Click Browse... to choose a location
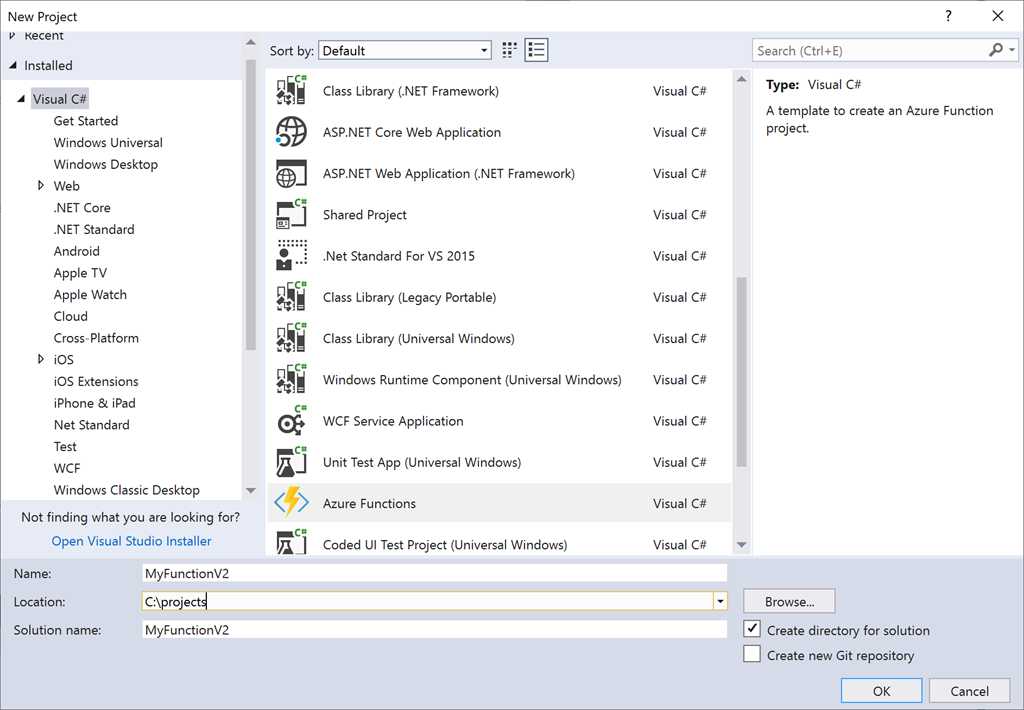1024x710 pixels. (789, 602)
